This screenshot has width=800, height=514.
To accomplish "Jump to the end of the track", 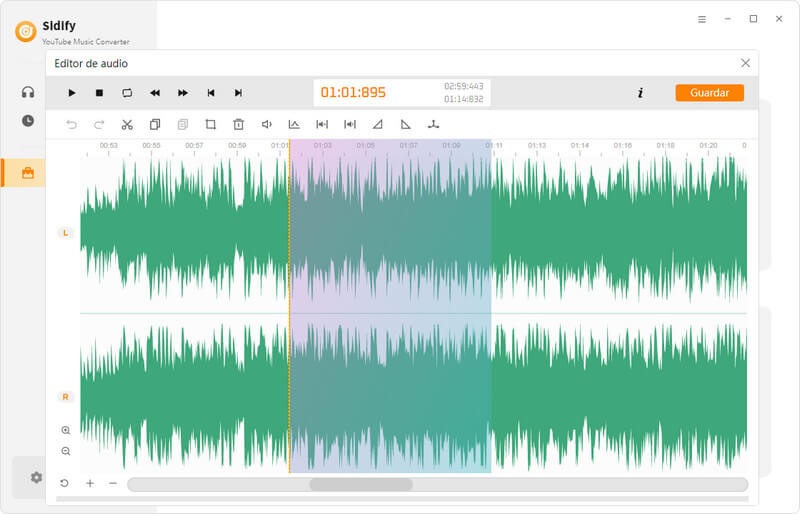I will (238, 93).
